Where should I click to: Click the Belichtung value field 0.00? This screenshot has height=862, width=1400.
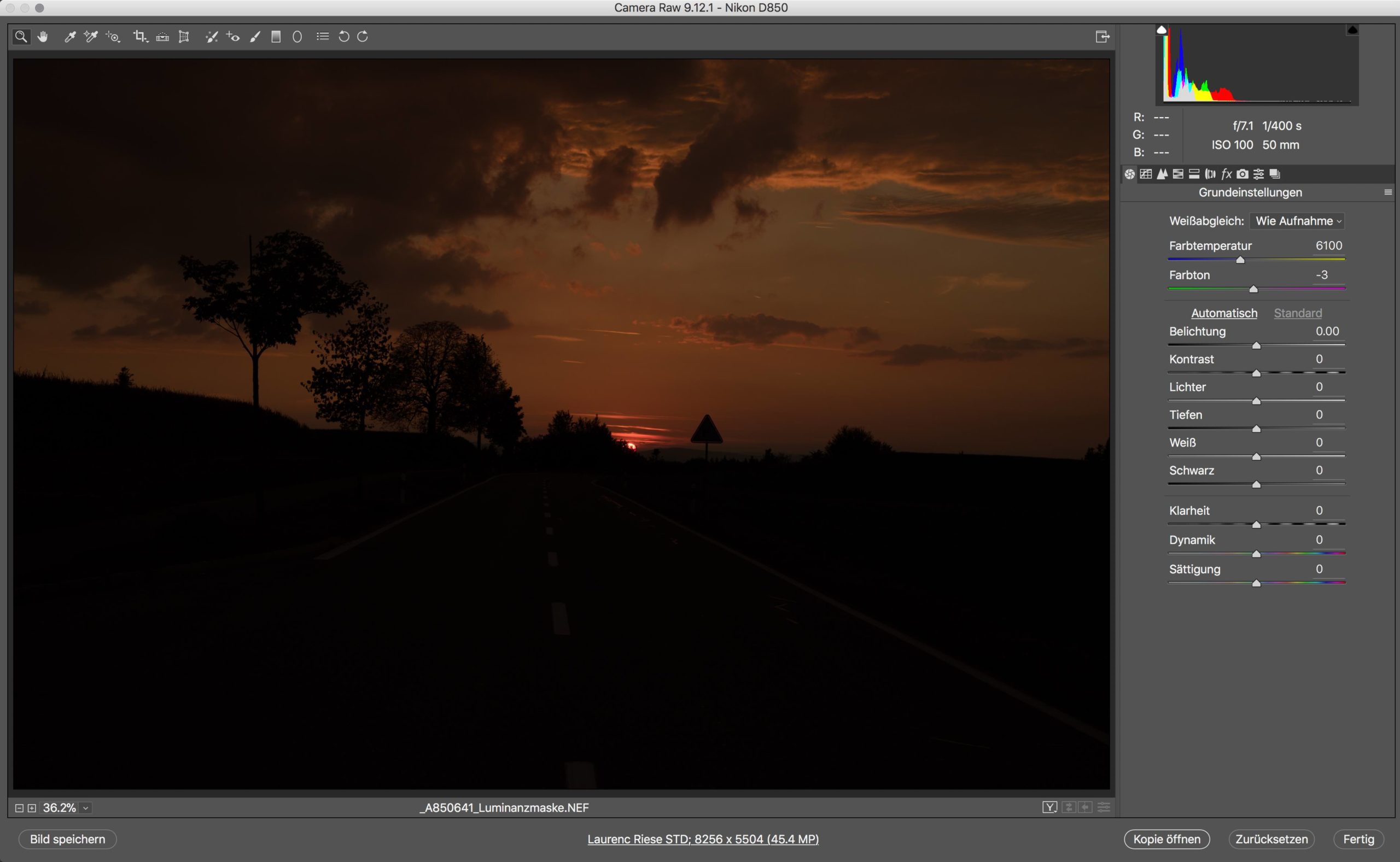(1328, 331)
